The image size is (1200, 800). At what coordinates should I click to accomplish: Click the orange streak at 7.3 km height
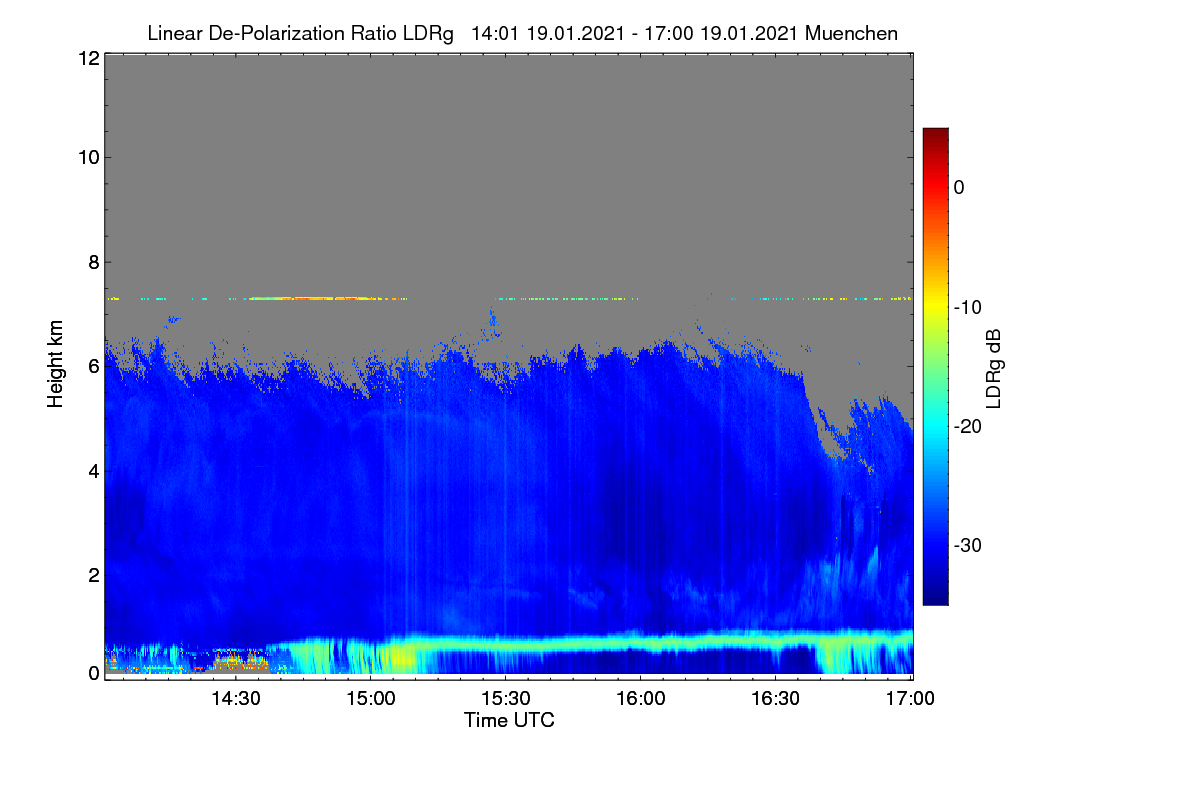310,298
